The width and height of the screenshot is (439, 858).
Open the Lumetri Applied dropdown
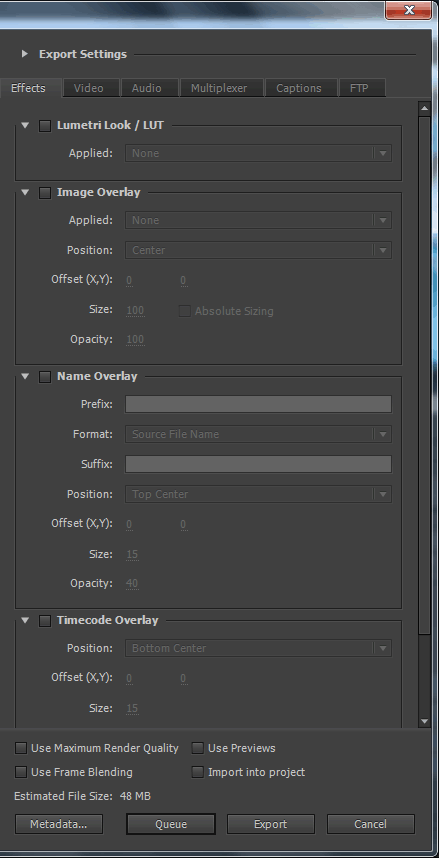(x=258, y=153)
